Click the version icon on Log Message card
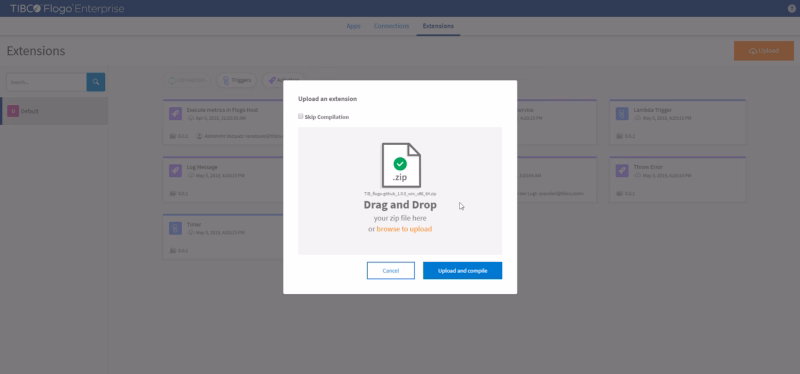Screen dimensions: 800x374 172,193
